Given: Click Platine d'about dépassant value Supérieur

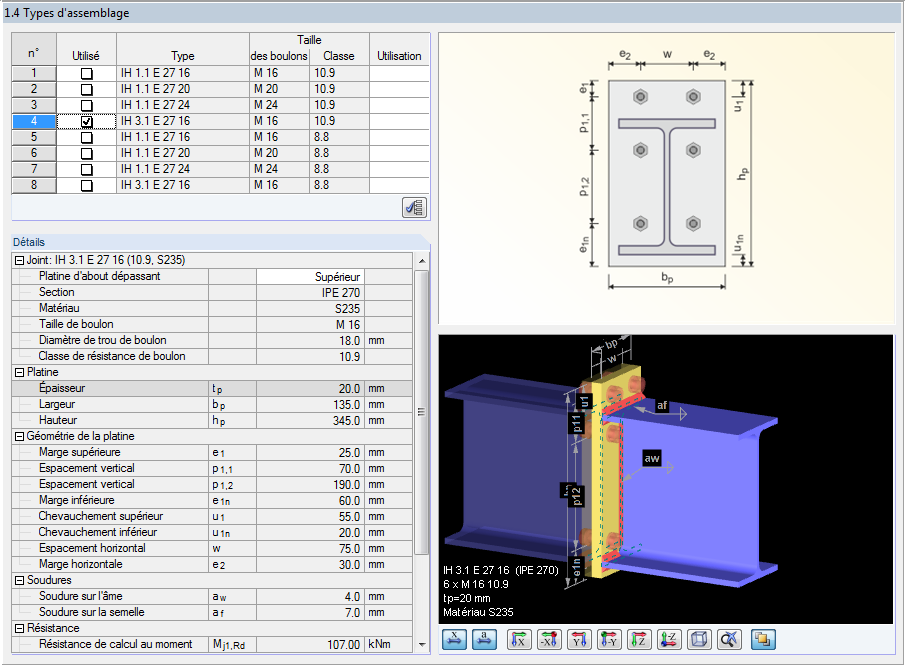Looking at the screenshot, I should (310, 277).
